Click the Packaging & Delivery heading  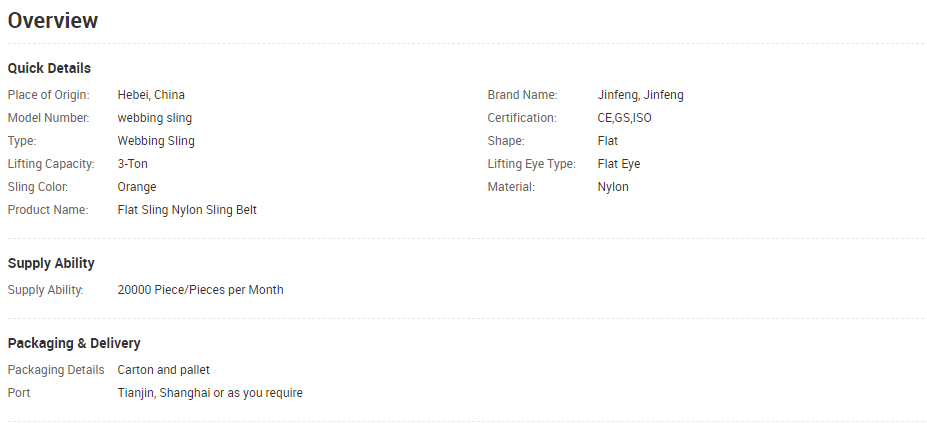(74, 343)
